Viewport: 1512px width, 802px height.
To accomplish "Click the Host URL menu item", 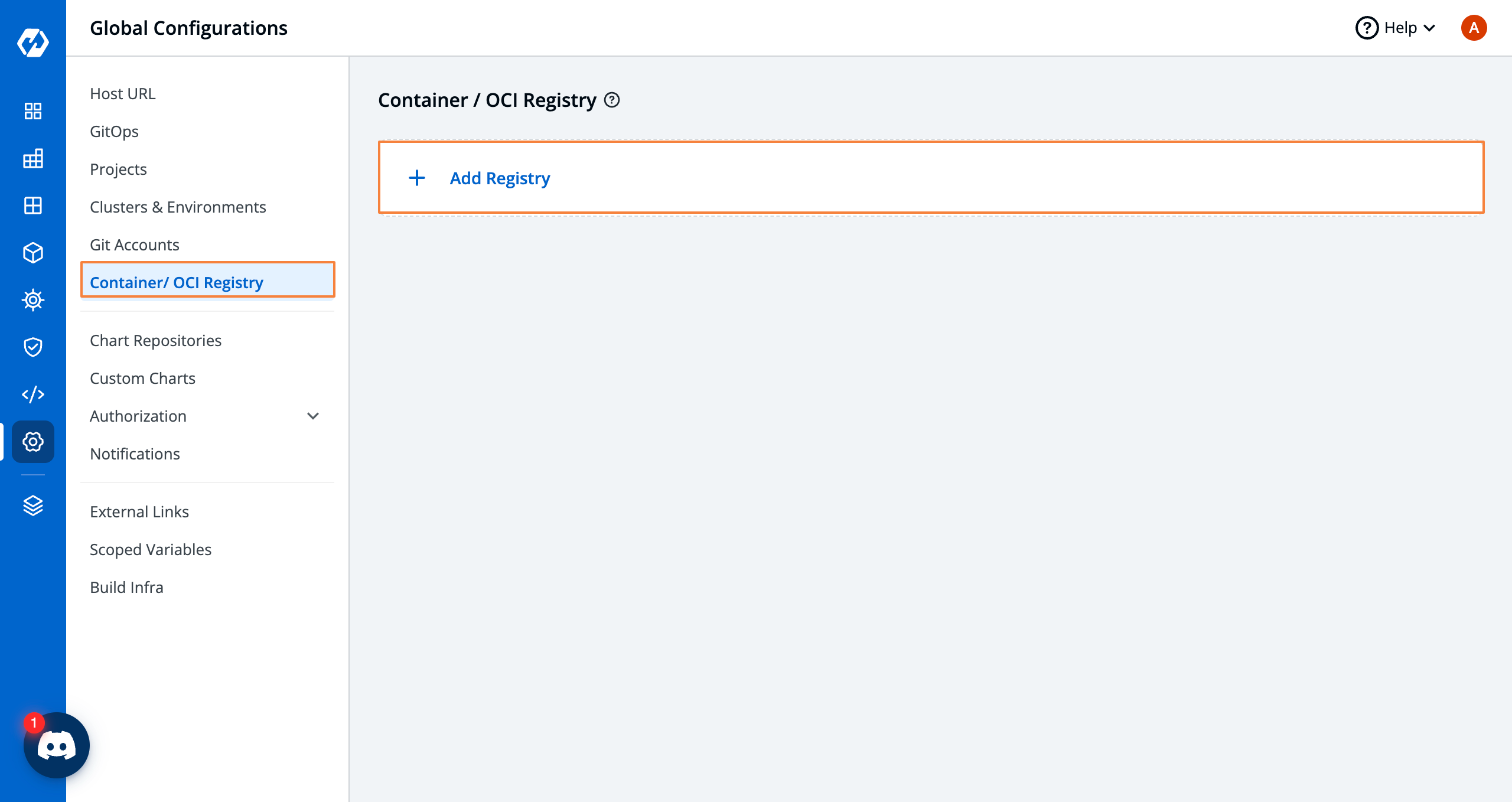I will click(x=121, y=93).
